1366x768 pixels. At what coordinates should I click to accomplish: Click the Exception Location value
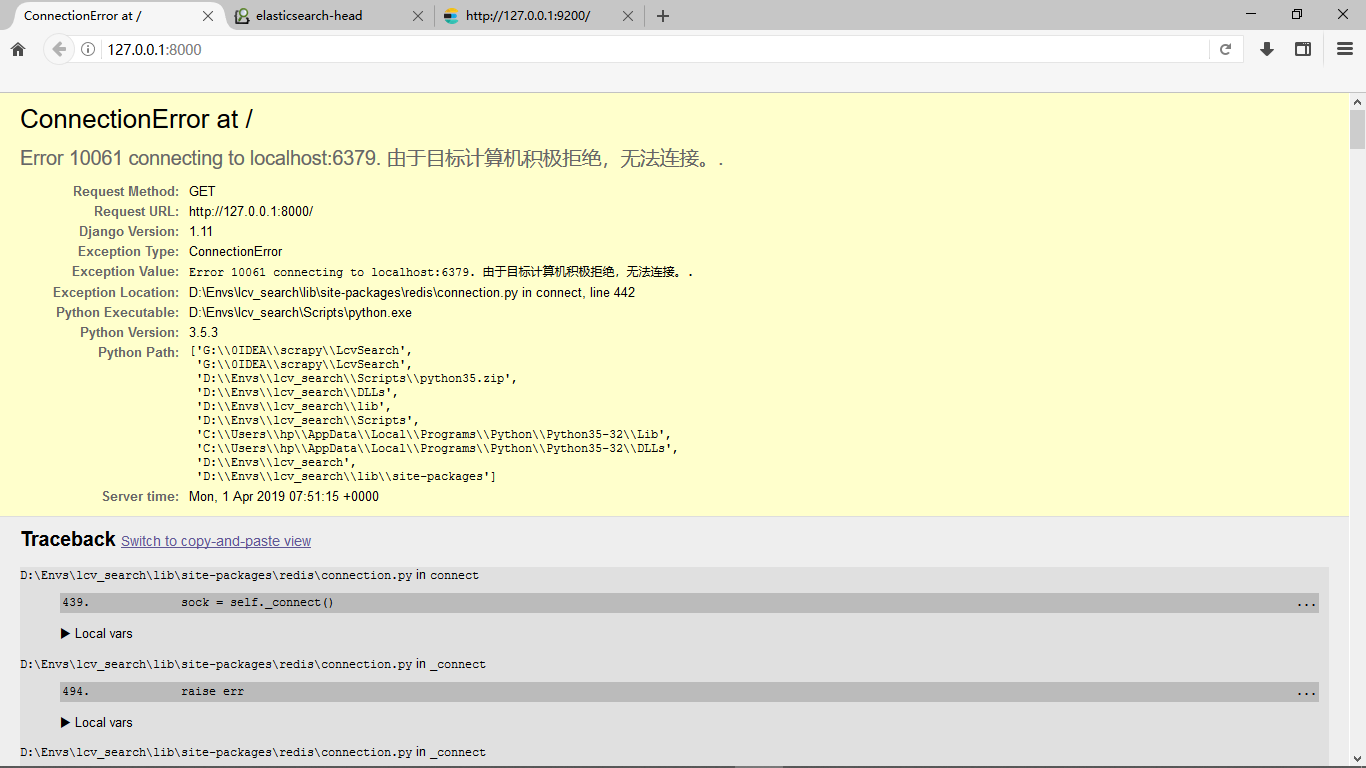[412, 292]
